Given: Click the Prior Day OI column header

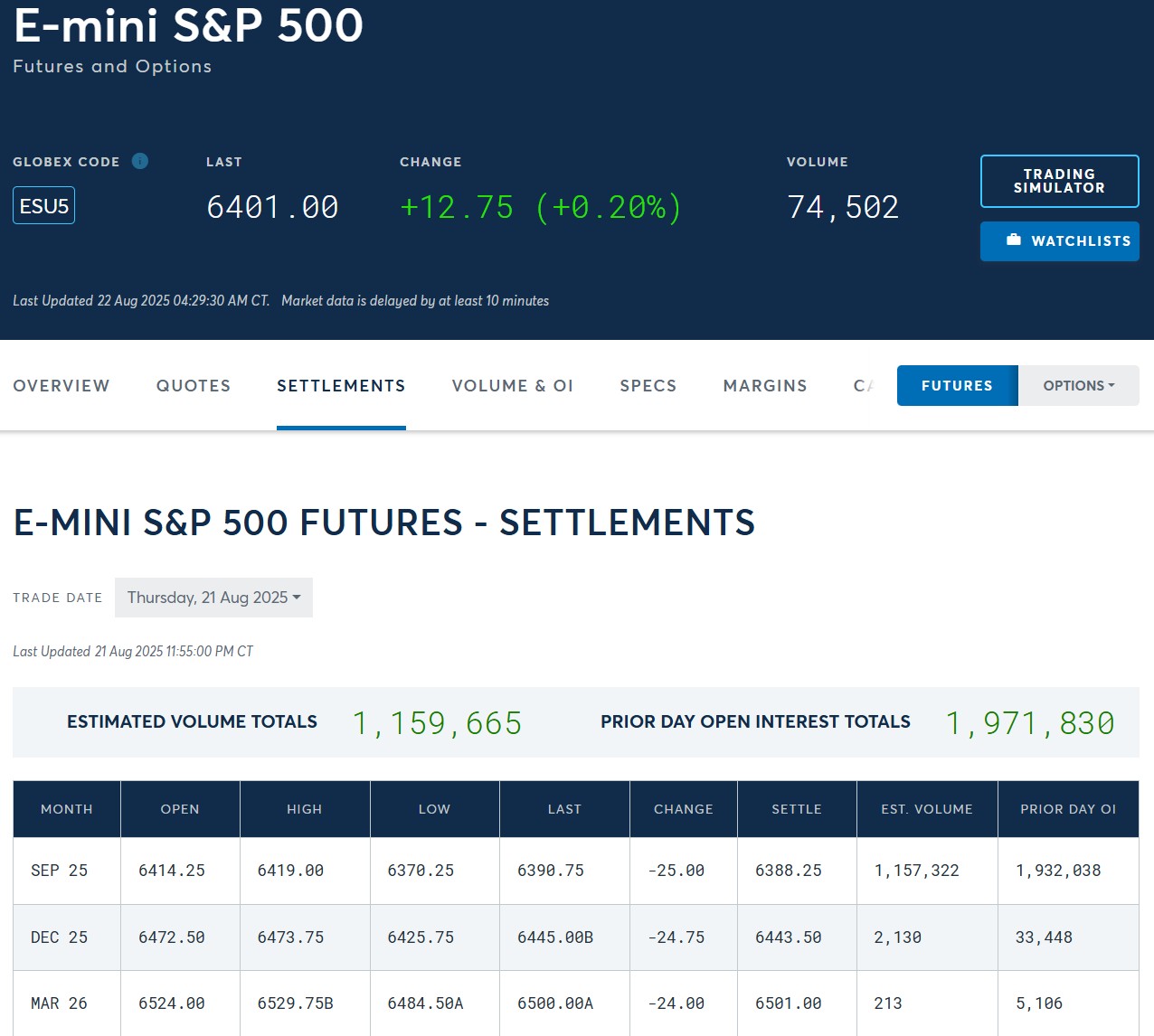Looking at the screenshot, I should click(1068, 809).
